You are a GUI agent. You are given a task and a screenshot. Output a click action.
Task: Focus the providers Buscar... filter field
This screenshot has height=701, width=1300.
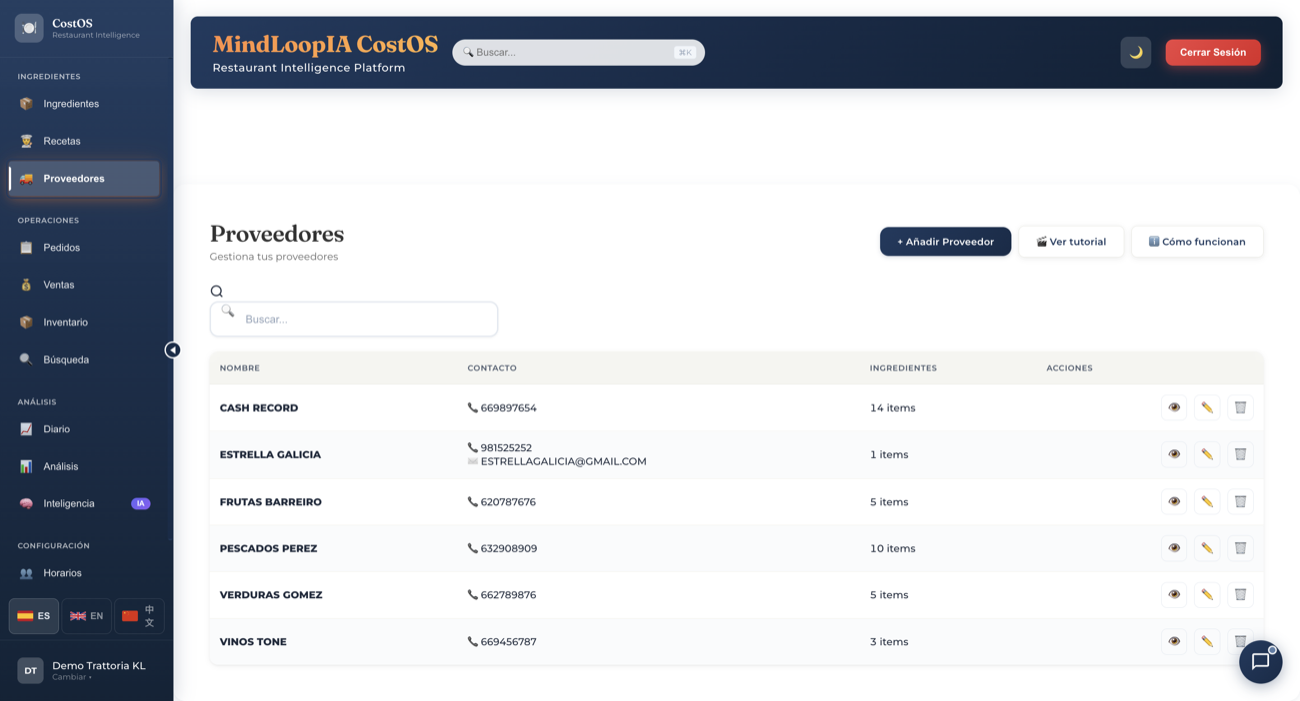(x=354, y=319)
